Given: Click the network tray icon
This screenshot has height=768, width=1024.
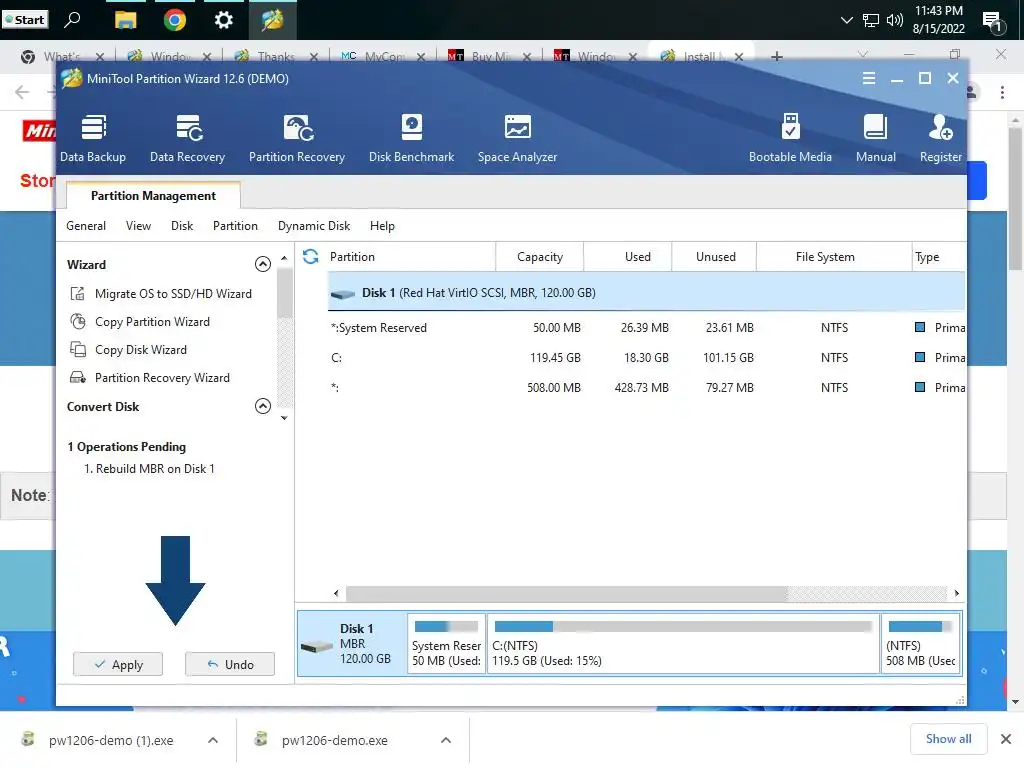Looking at the screenshot, I should click(x=871, y=20).
